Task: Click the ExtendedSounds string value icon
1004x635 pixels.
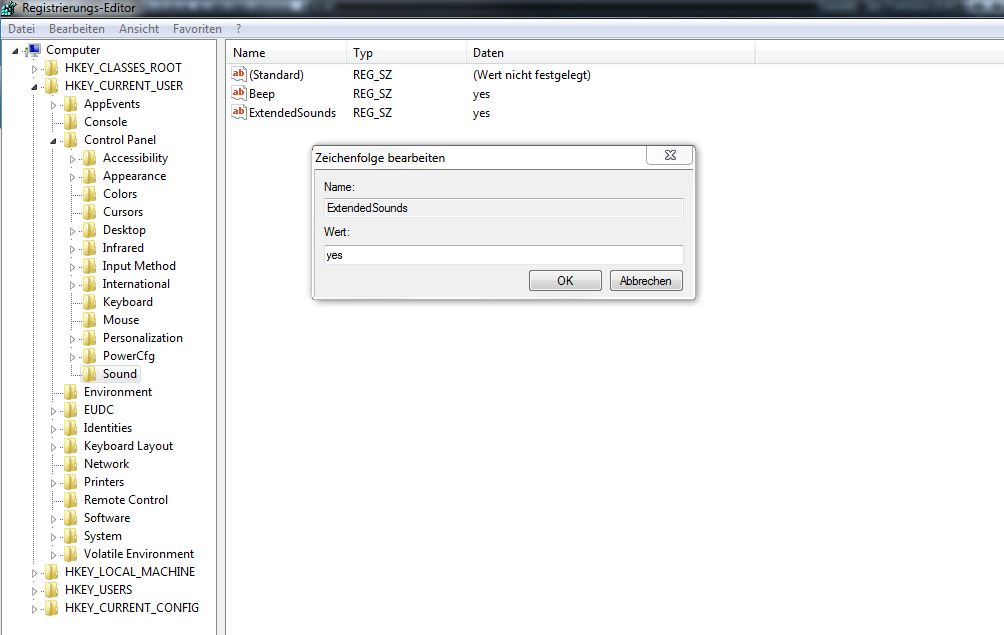Action: click(238, 112)
